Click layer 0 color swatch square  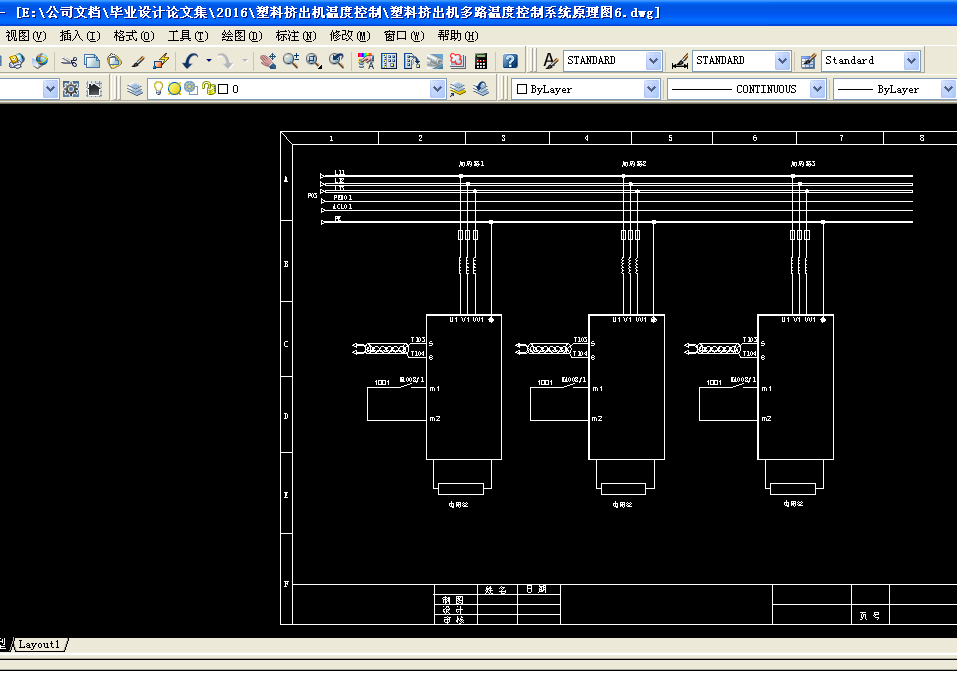pyautogui.click(x=223, y=89)
